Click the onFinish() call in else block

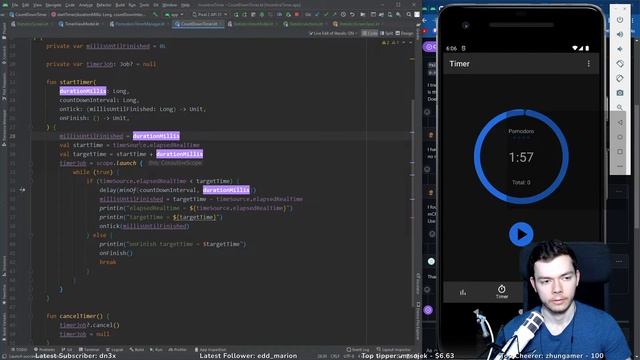[116, 253]
